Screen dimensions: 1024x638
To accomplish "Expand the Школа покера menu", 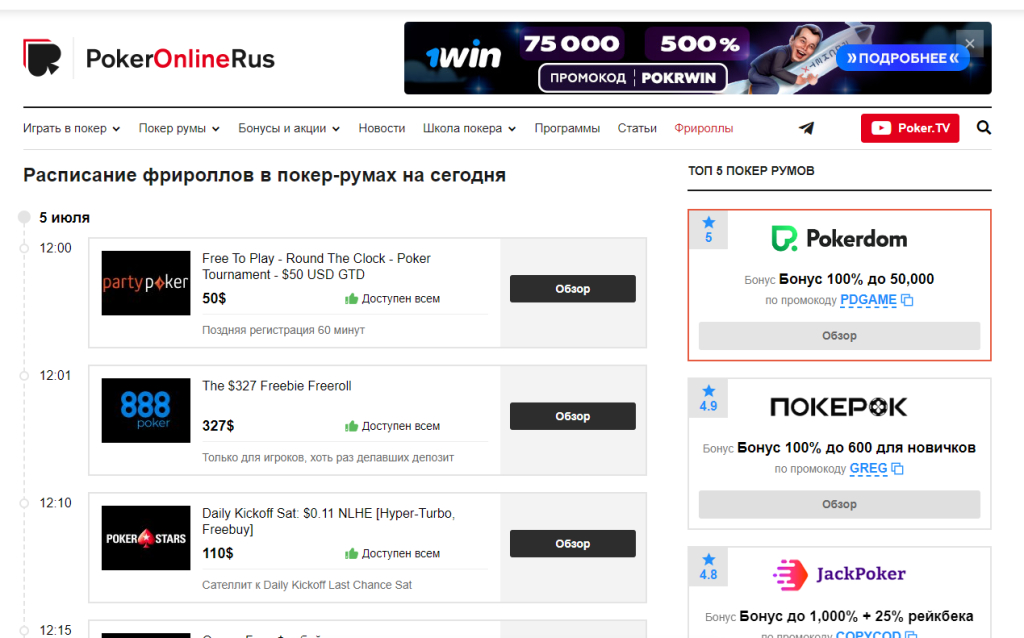I will point(469,128).
